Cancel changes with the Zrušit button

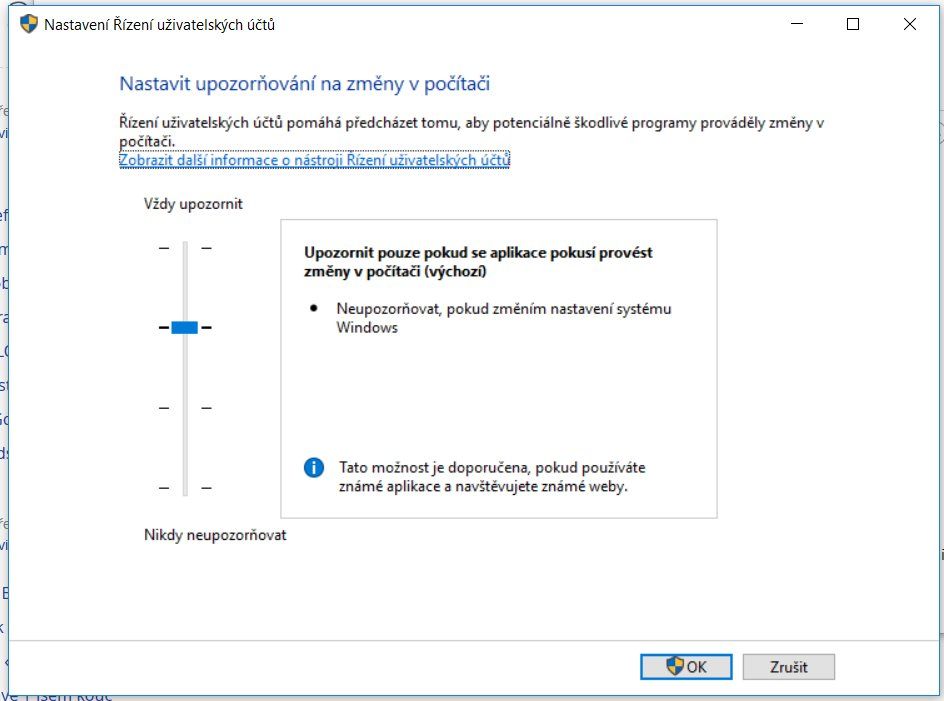(x=789, y=667)
